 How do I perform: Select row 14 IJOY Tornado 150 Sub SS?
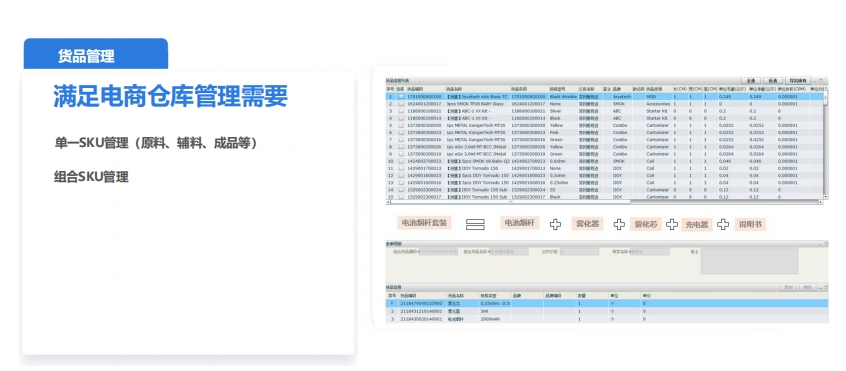[x=604, y=190]
